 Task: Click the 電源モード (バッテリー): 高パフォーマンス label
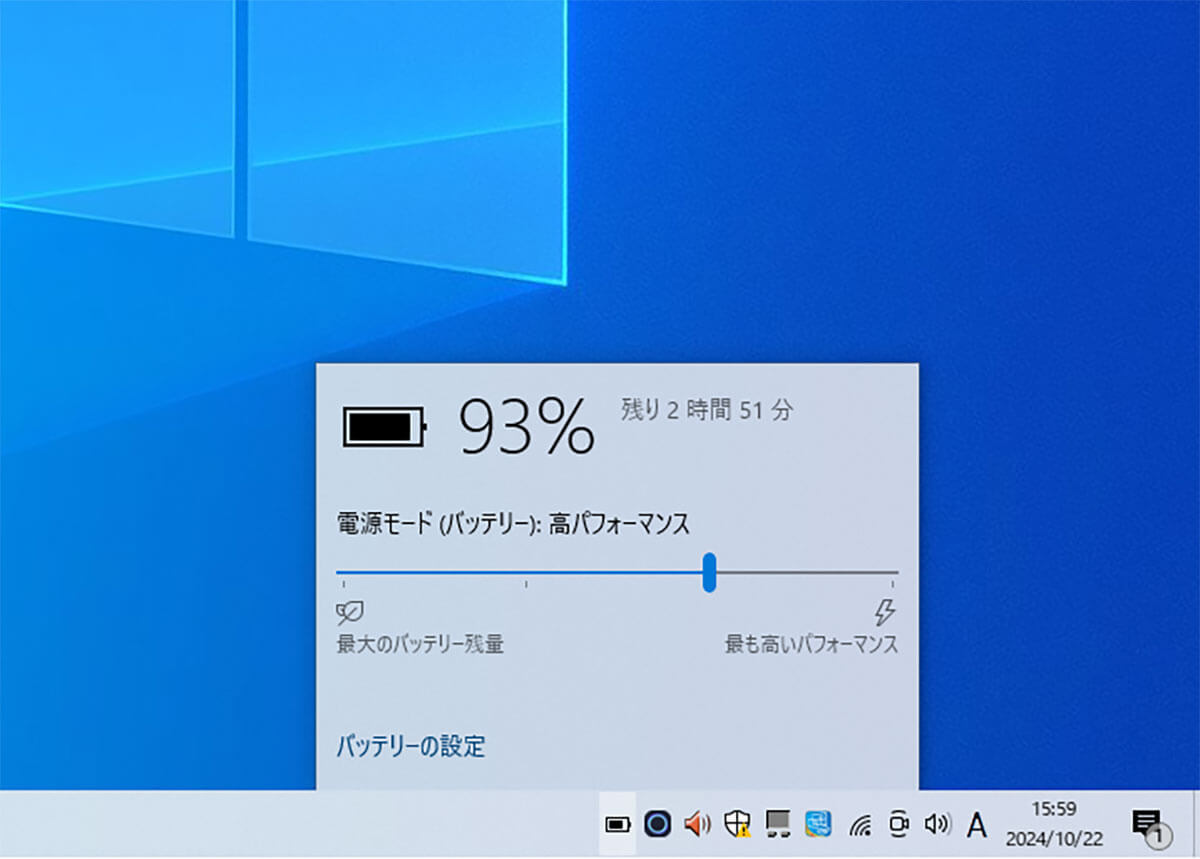tap(514, 524)
